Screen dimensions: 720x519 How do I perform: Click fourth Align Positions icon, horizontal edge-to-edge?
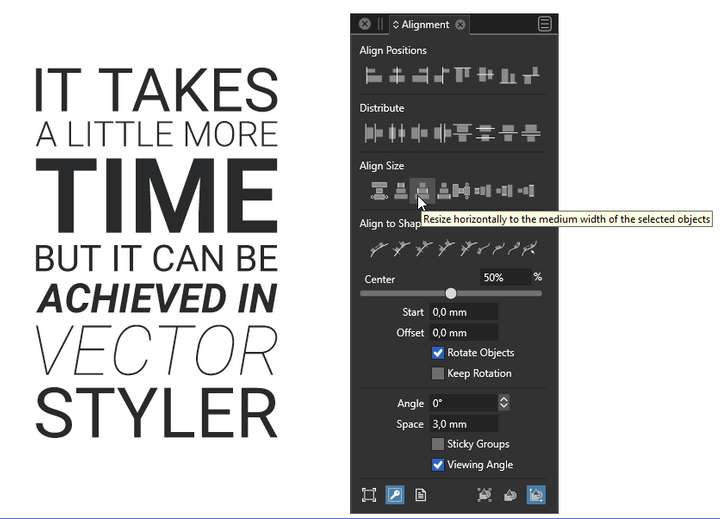tap(441, 75)
